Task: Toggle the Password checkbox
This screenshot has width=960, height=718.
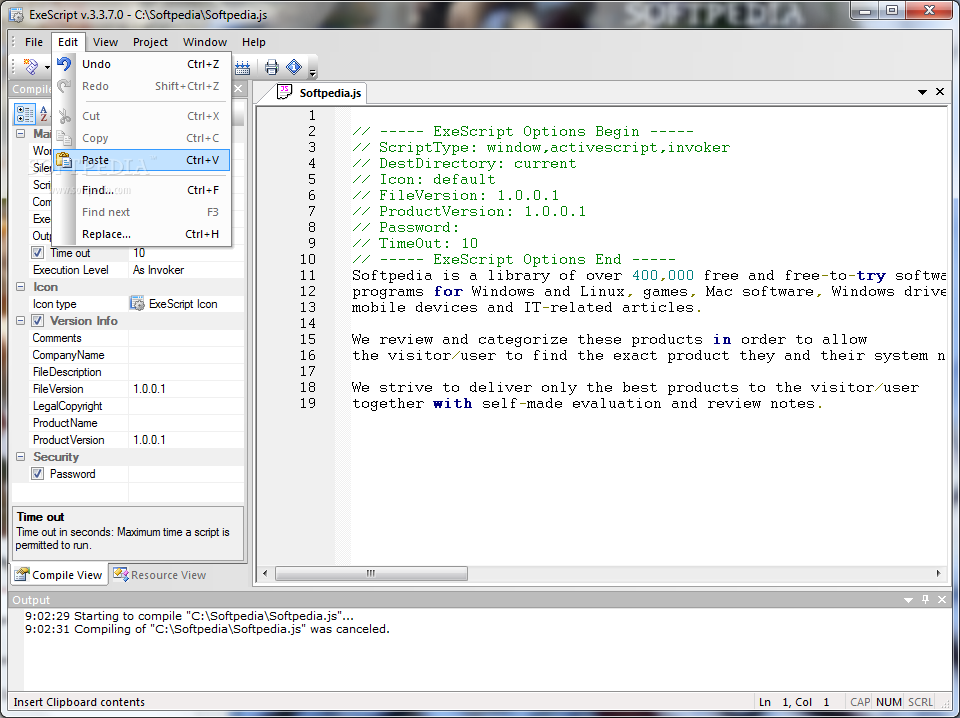Action: [38, 474]
